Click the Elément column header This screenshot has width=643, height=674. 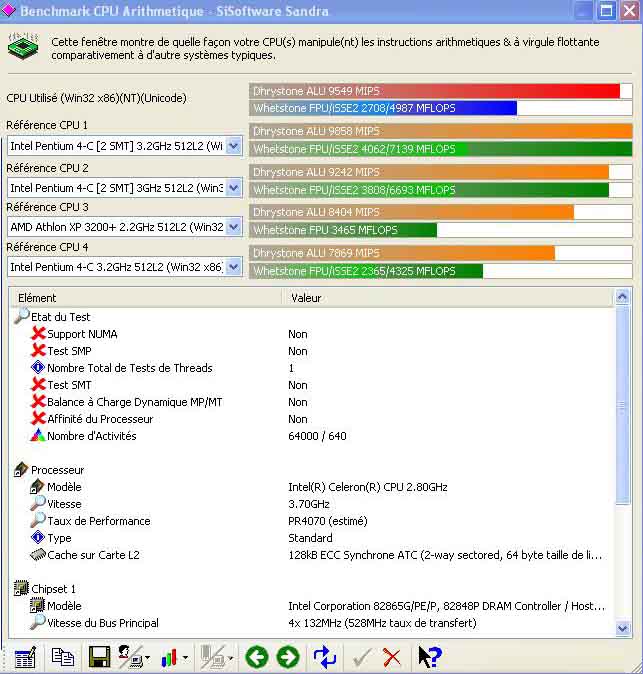pyautogui.click(x=145, y=297)
